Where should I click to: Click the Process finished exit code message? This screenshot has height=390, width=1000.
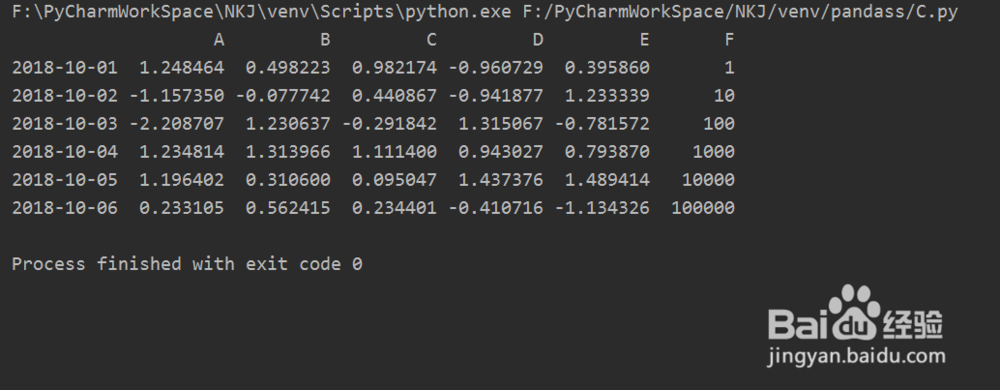[x=187, y=264]
